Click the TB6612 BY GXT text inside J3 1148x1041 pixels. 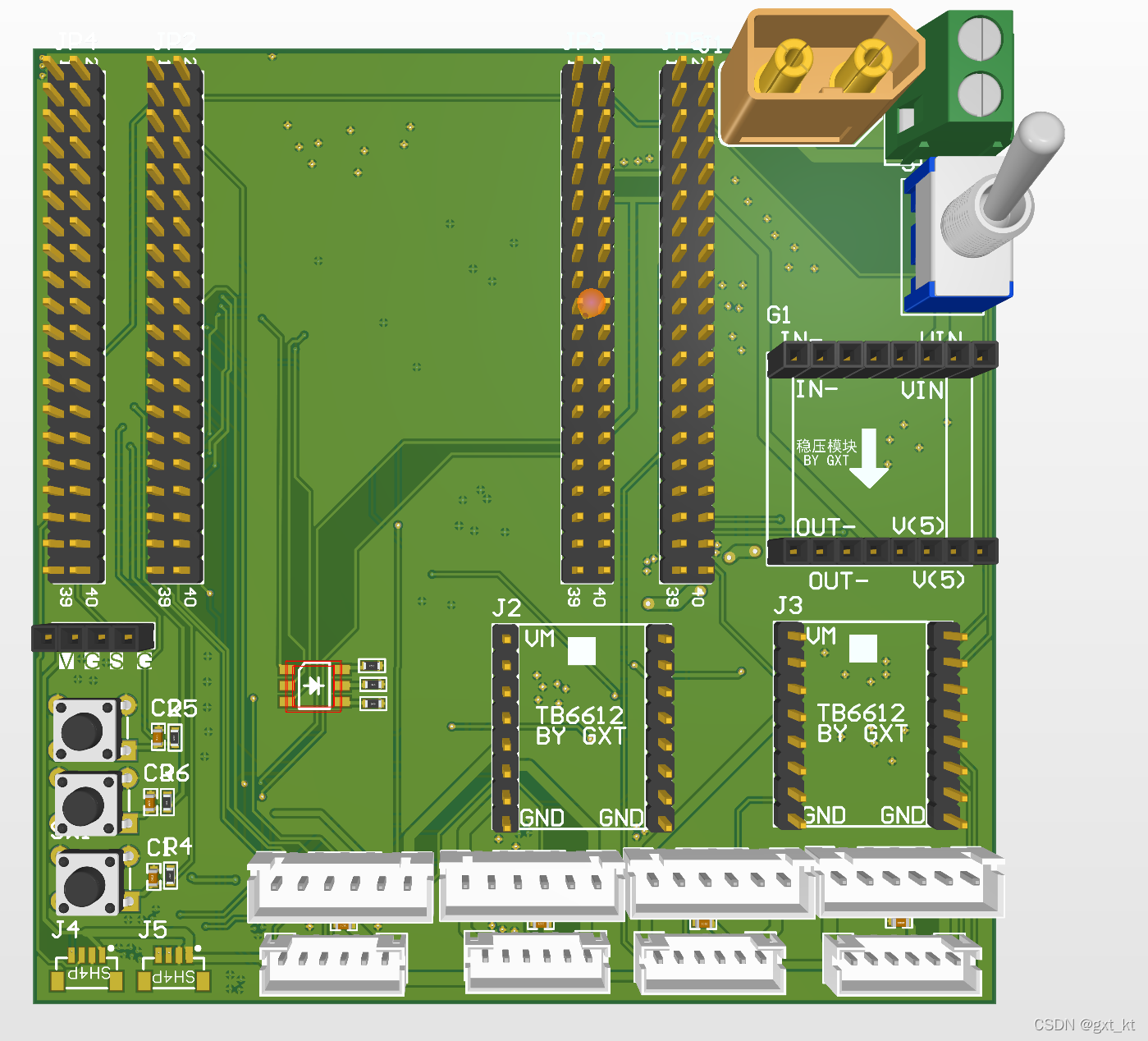pos(862,723)
